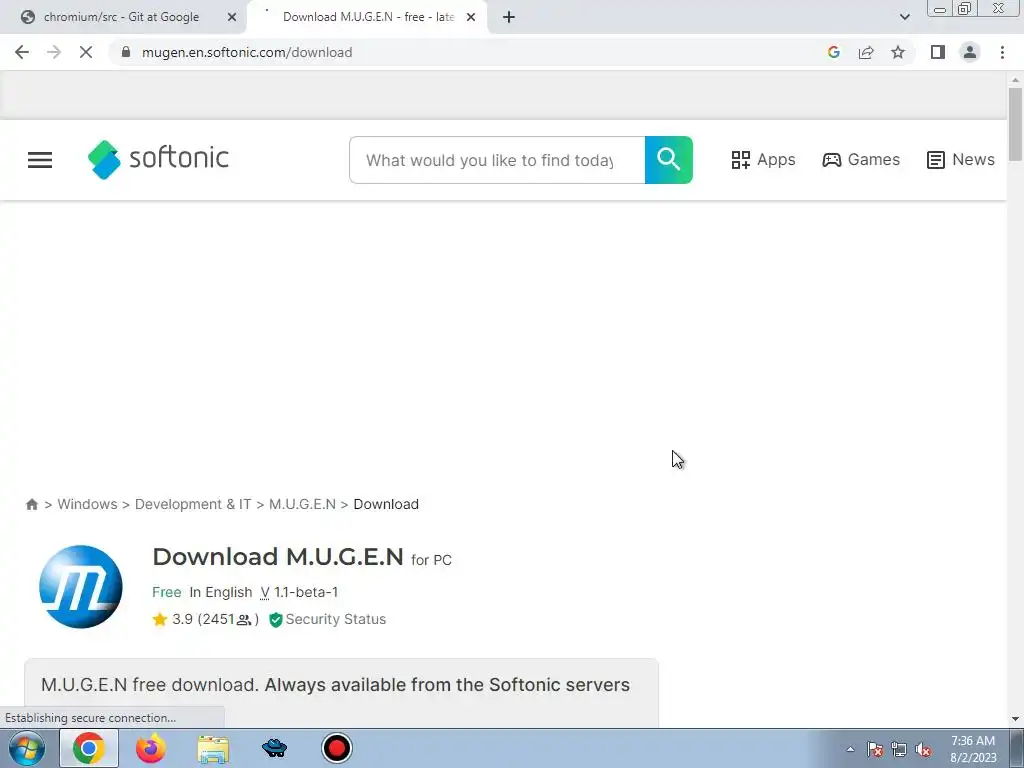Image resolution: width=1024 pixels, height=768 pixels.
Task: Open the Apps section
Action: [x=763, y=160]
